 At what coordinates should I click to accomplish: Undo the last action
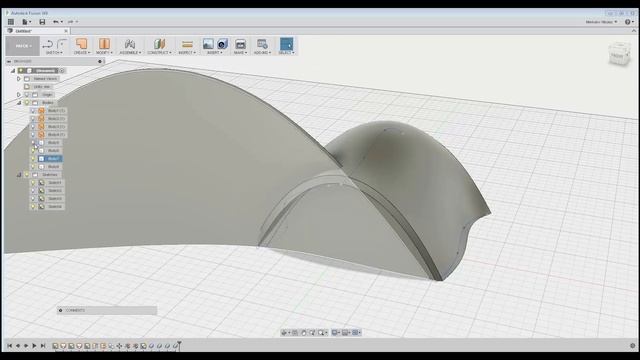point(56,22)
